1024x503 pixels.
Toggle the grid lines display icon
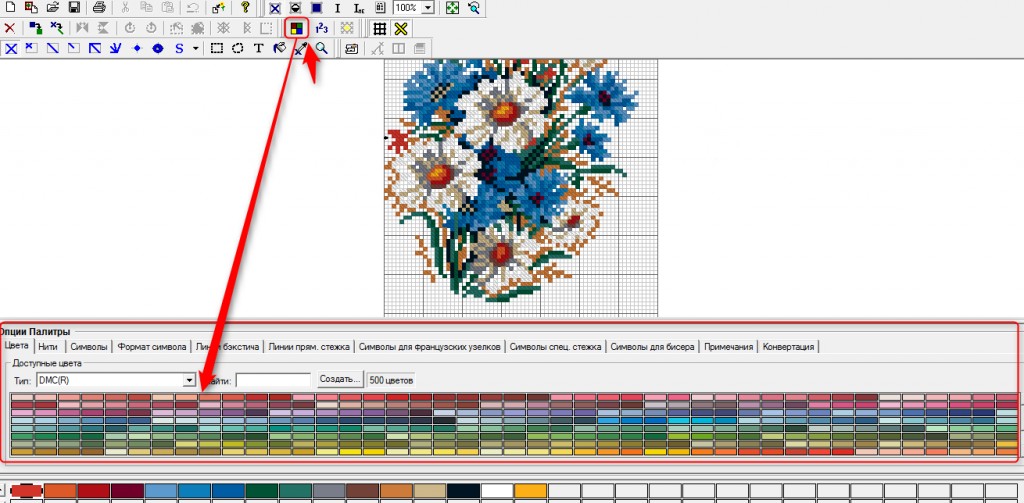[x=379, y=29]
